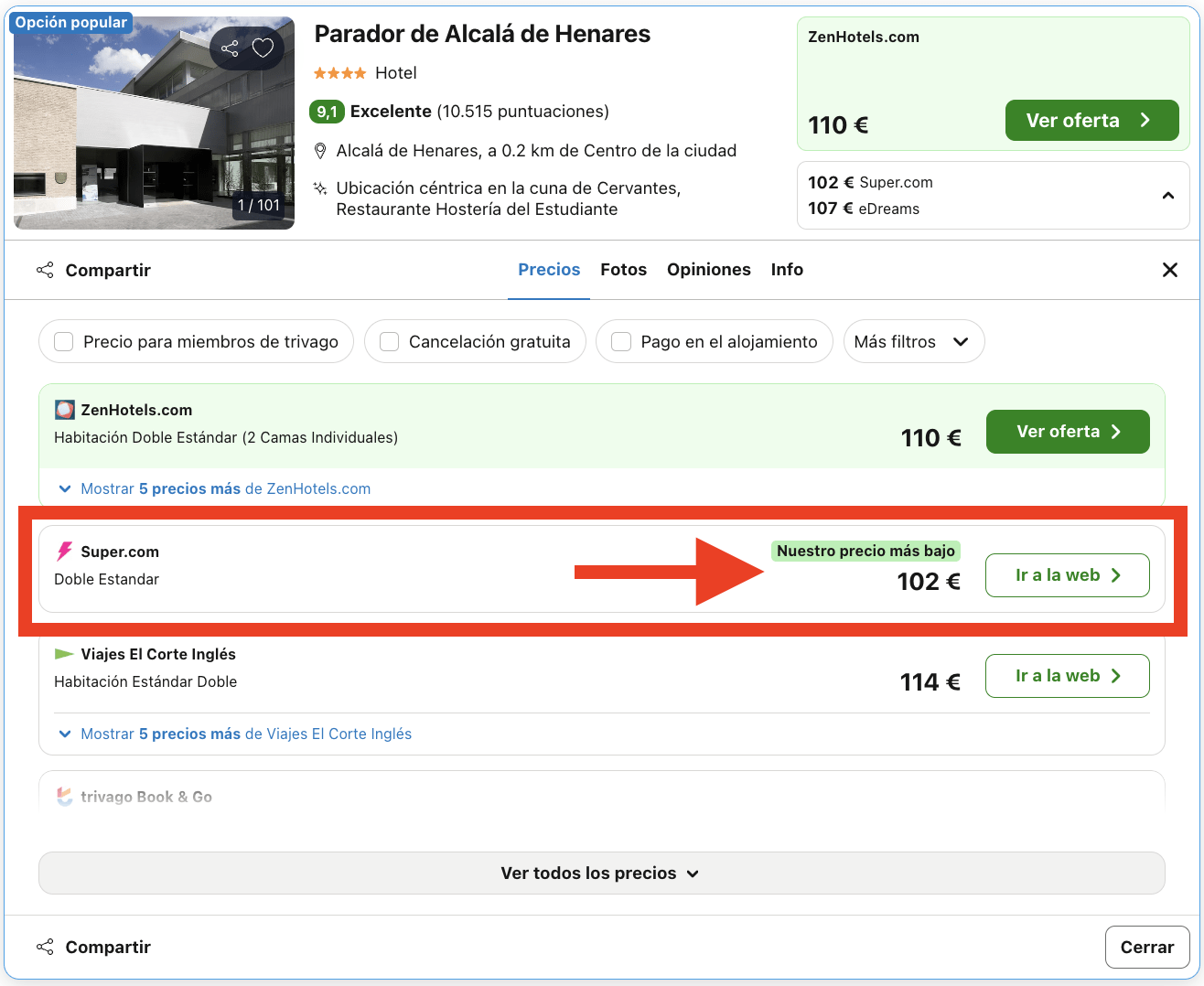1204x986 pixels.
Task: Click the ZenHotels.com logo icon
Action: click(x=64, y=410)
